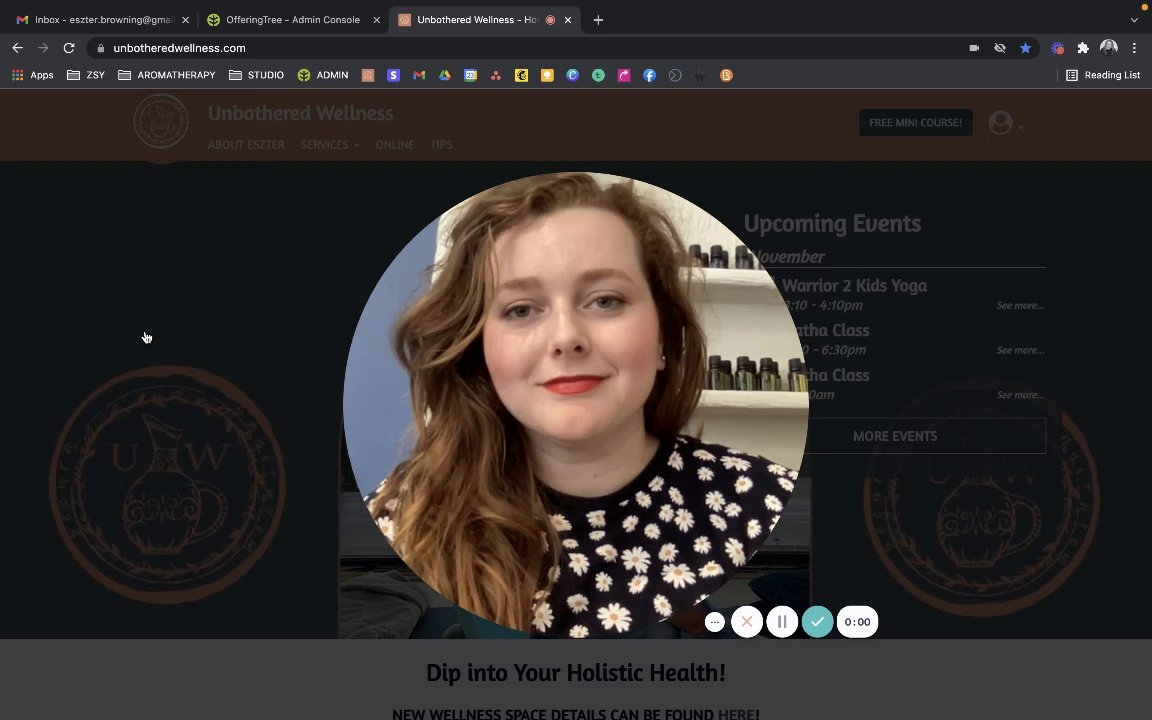Open the green 't' bookmark icon
Image resolution: width=1152 pixels, height=720 pixels.
point(599,75)
